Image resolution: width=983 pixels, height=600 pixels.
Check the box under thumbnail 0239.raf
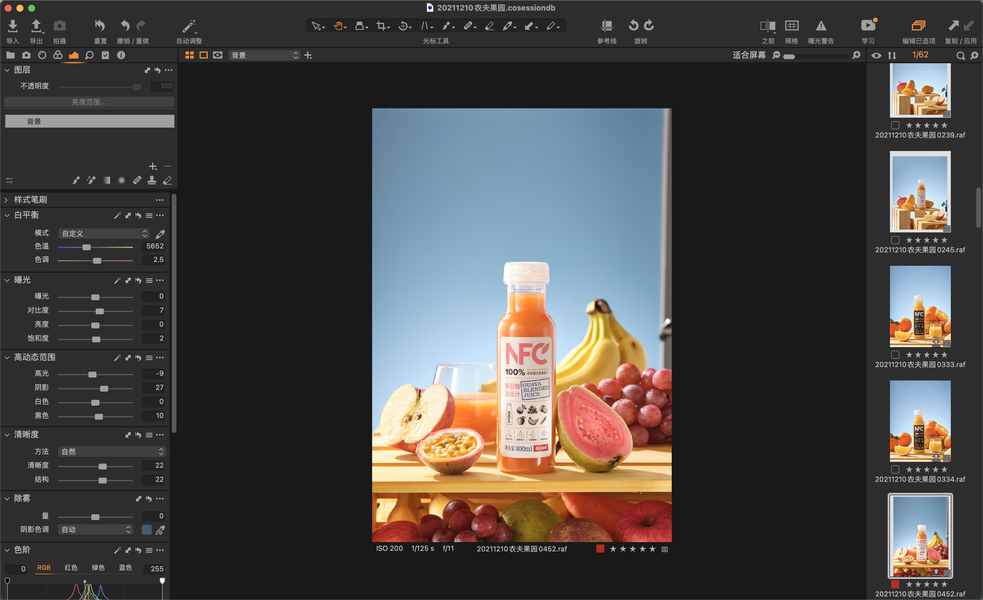[x=895, y=125]
